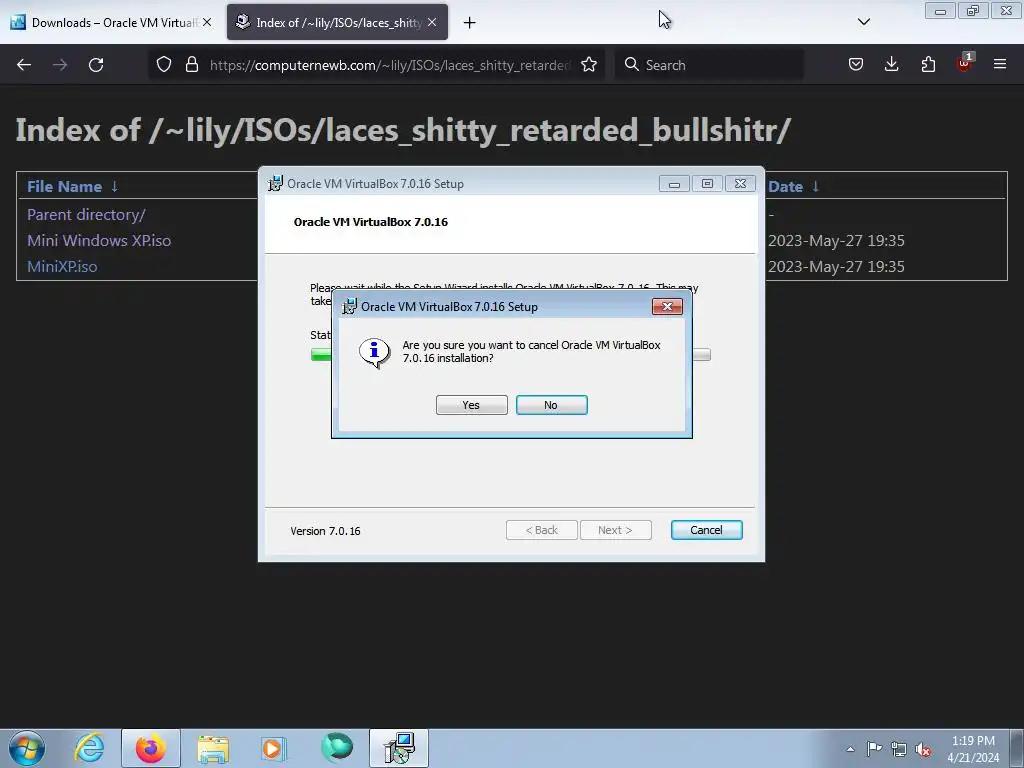Open the Windows Start menu
The width and height of the screenshot is (1024, 768).
[27, 748]
